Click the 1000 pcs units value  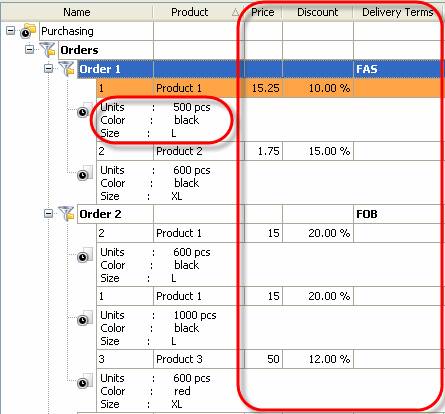click(195, 315)
